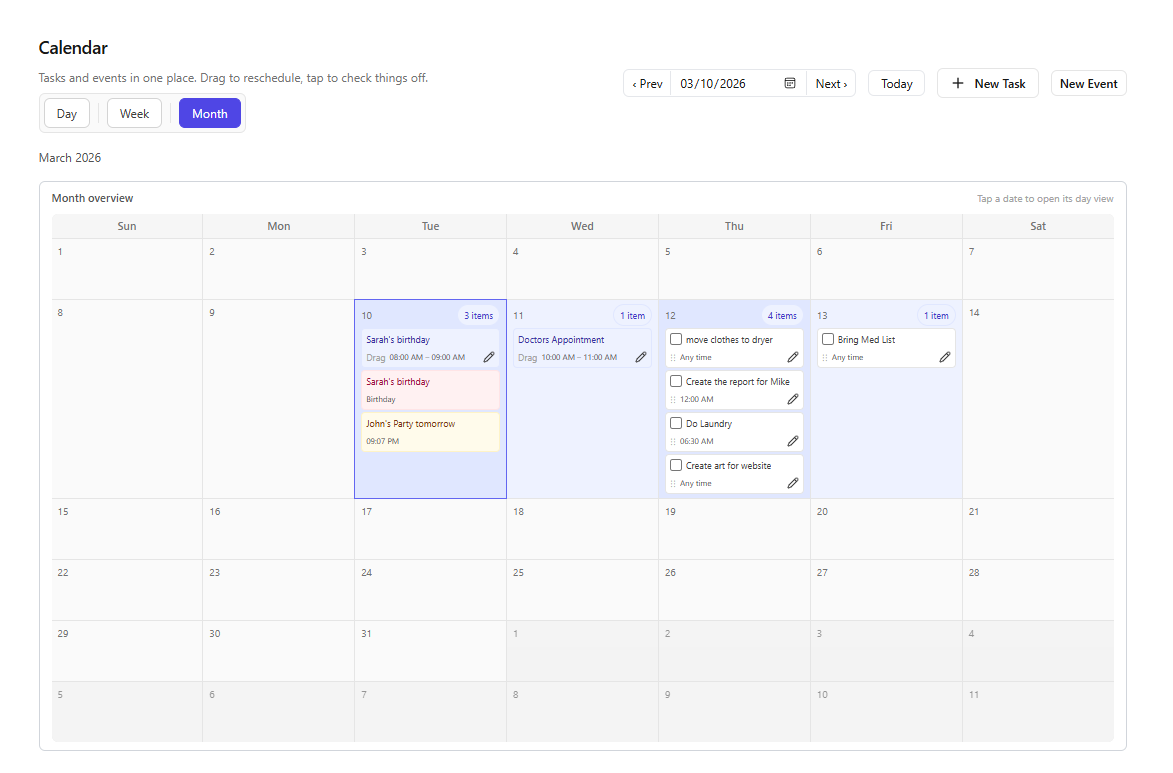Jump to Today

click(895, 83)
